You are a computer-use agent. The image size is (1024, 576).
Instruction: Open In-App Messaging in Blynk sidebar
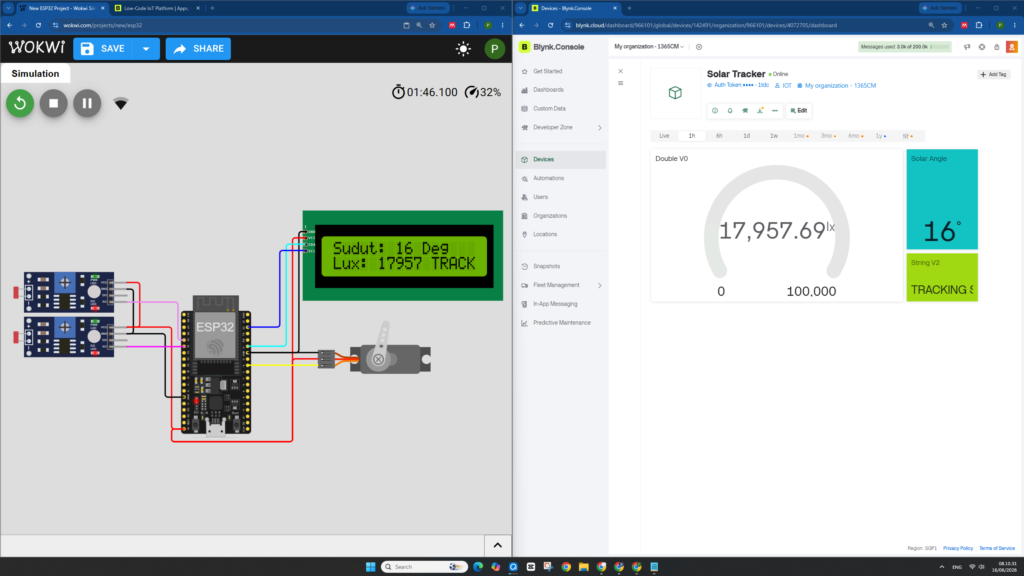point(561,304)
